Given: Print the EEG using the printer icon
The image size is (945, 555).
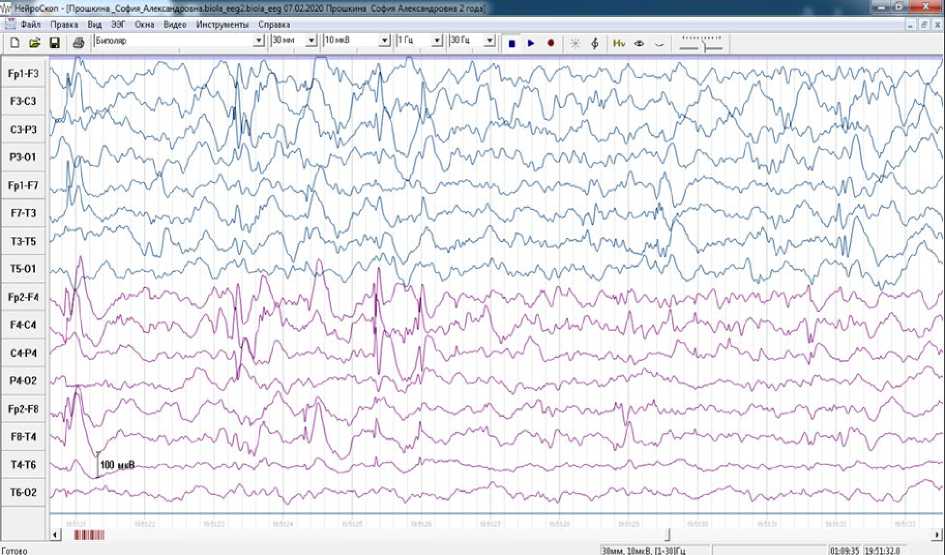Looking at the screenshot, I should point(77,43).
